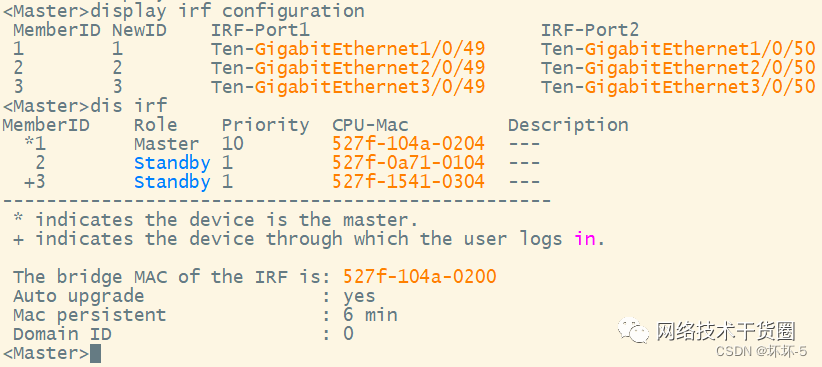The image size is (822, 367).
Task: Click the IRF-Port2 column header
Action: [590, 30]
